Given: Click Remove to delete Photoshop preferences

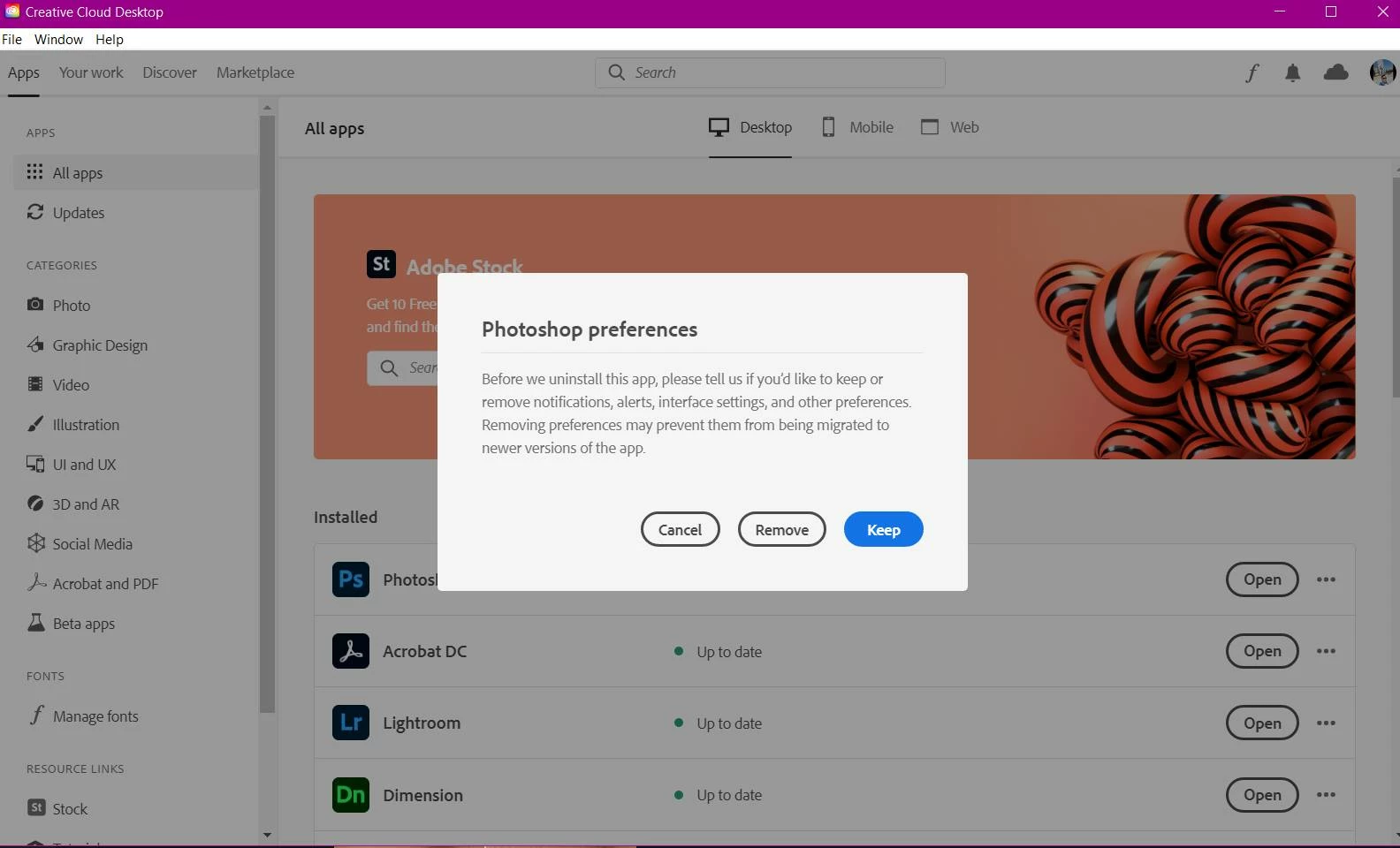Looking at the screenshot, I should click(781, 529).
